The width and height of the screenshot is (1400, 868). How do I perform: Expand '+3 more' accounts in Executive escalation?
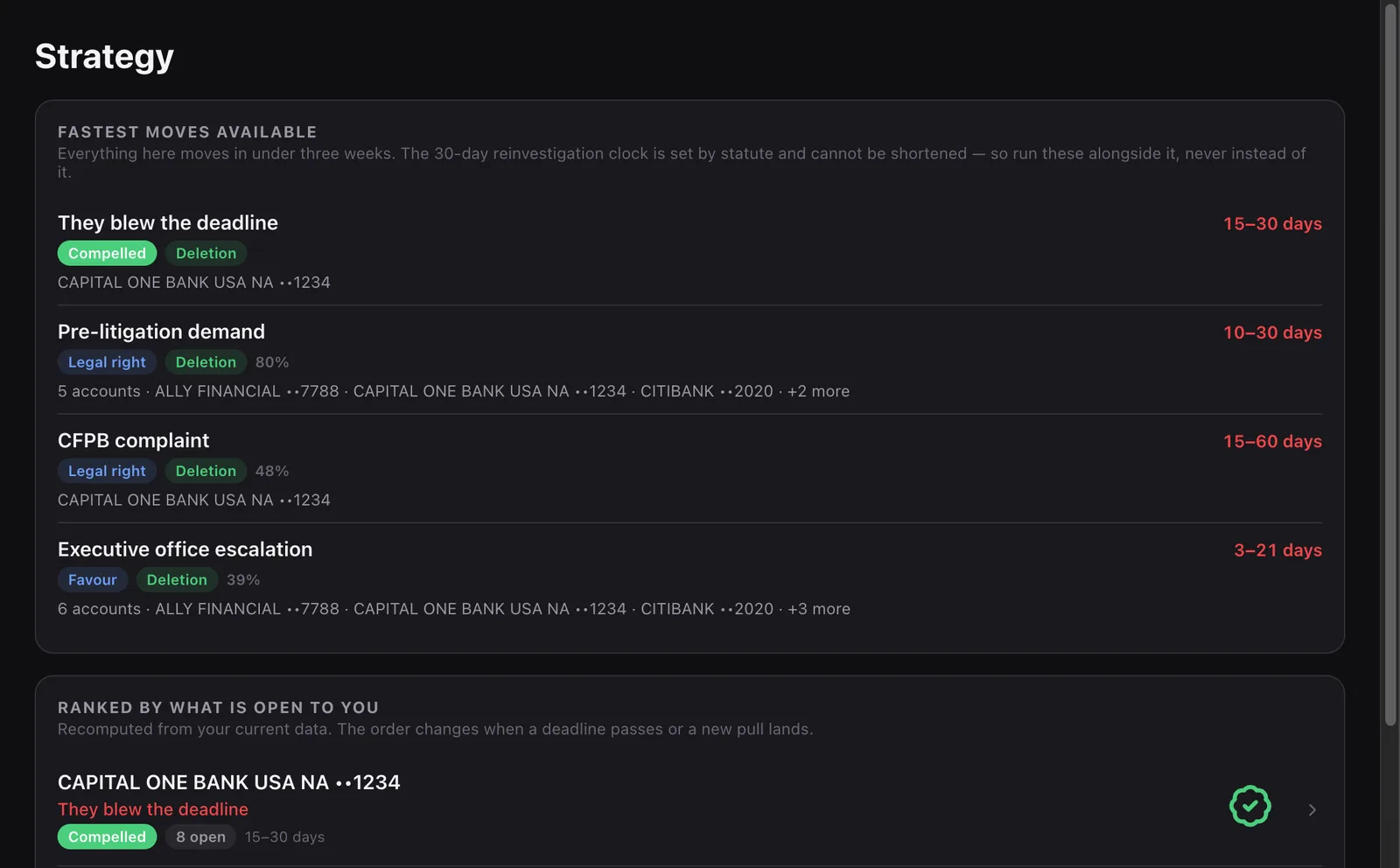coord(819,609)
